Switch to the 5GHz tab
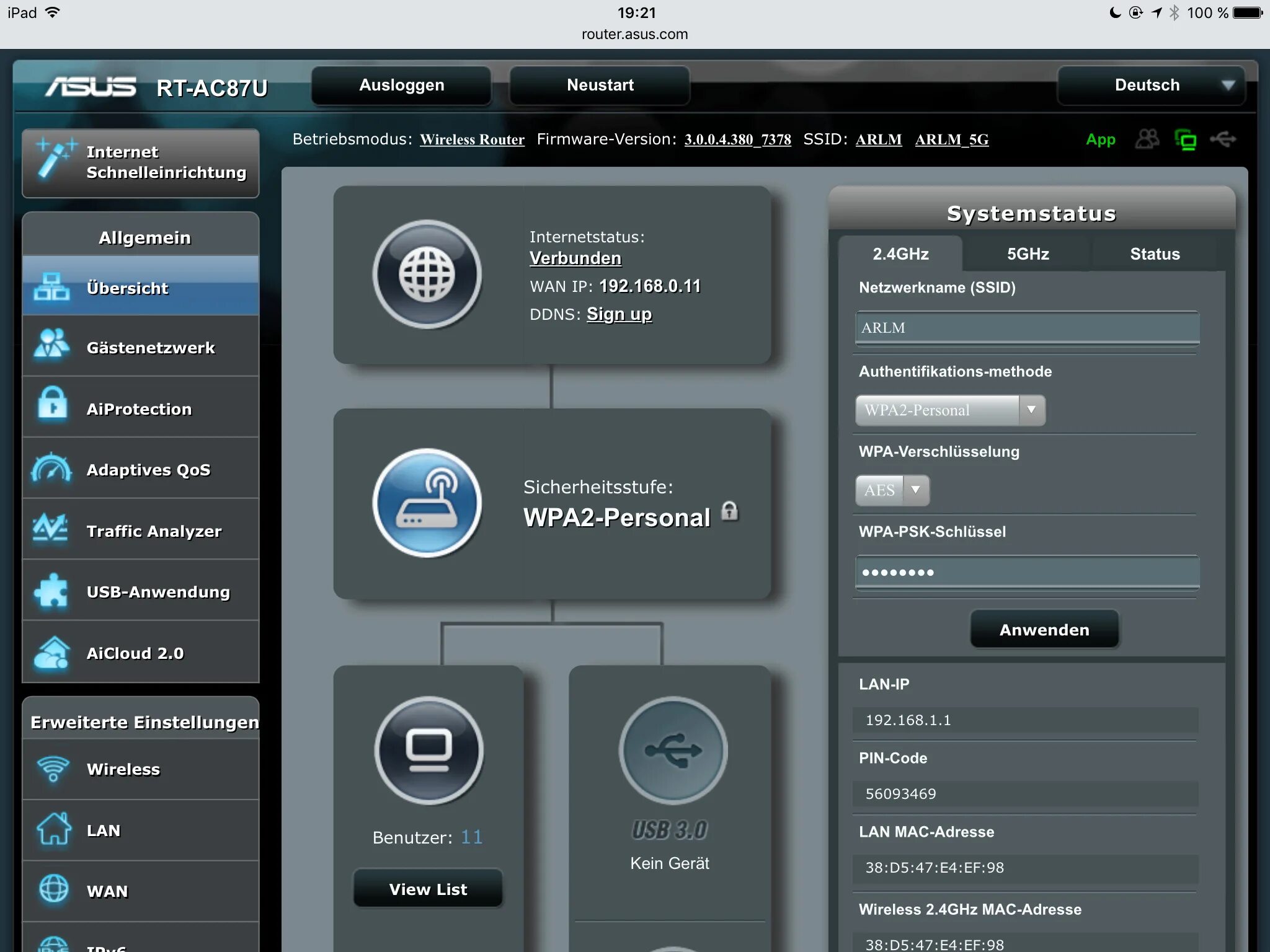The height and width of the screenshot is (952, 1270). point(1026,253)
